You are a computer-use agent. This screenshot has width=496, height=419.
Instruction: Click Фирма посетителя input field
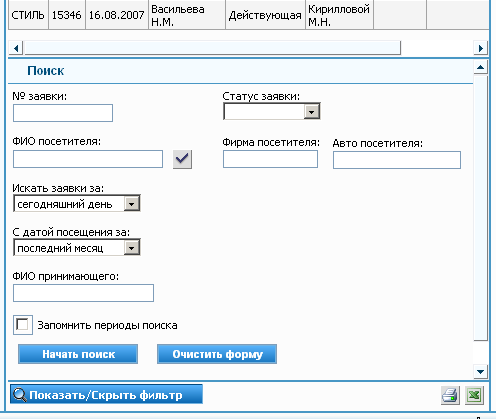tap(270, 159)
